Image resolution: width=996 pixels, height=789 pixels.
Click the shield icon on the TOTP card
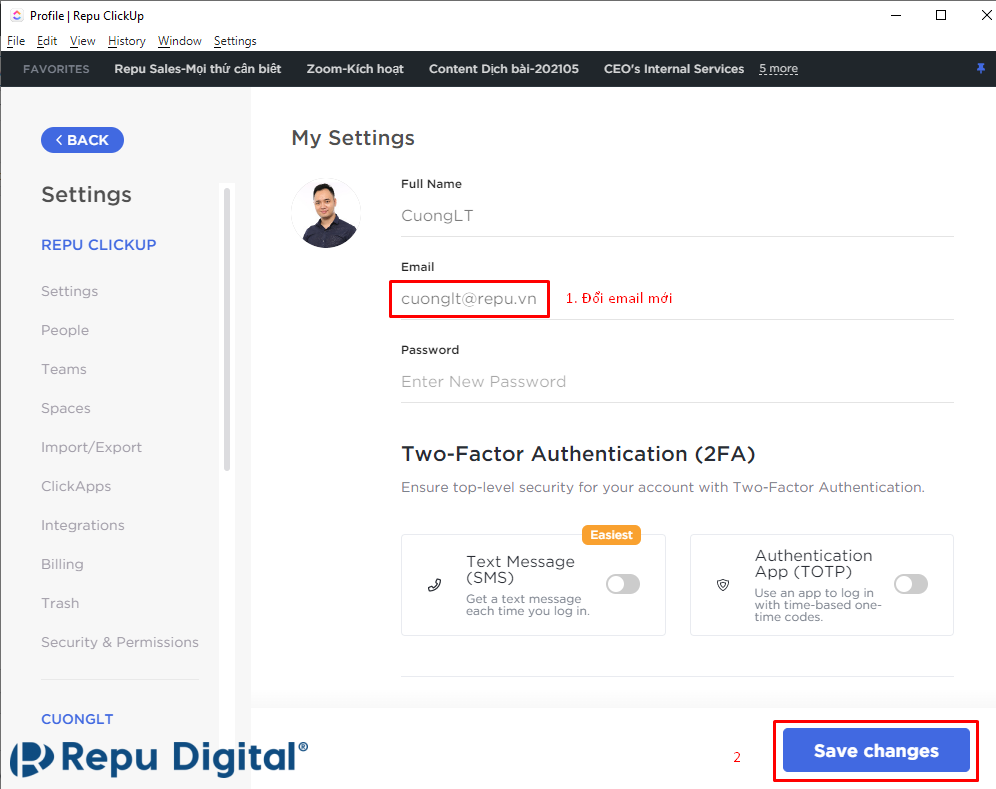tap(723, 585)
